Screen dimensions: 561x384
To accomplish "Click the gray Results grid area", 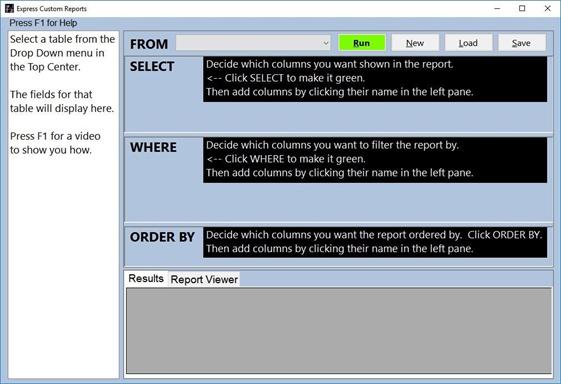I will (x=338, y=331).
